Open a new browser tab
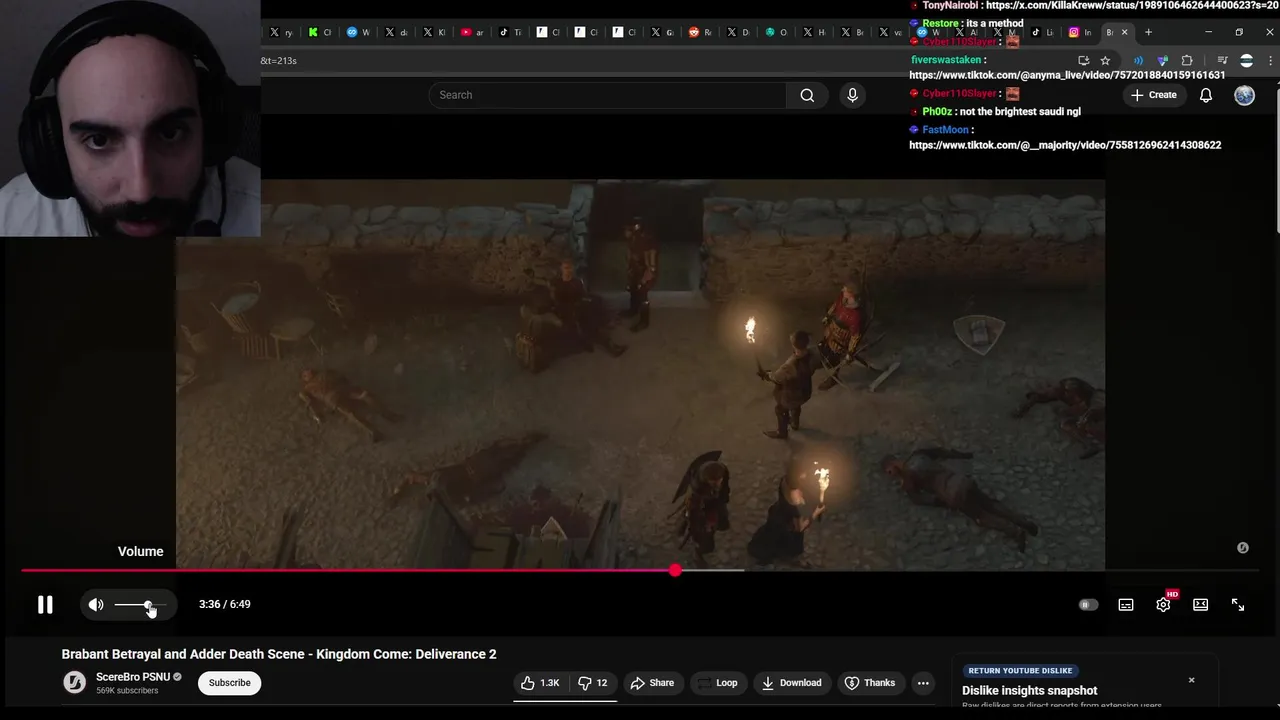Screen dimensions: 1280x720 (x=1148, y=32)
